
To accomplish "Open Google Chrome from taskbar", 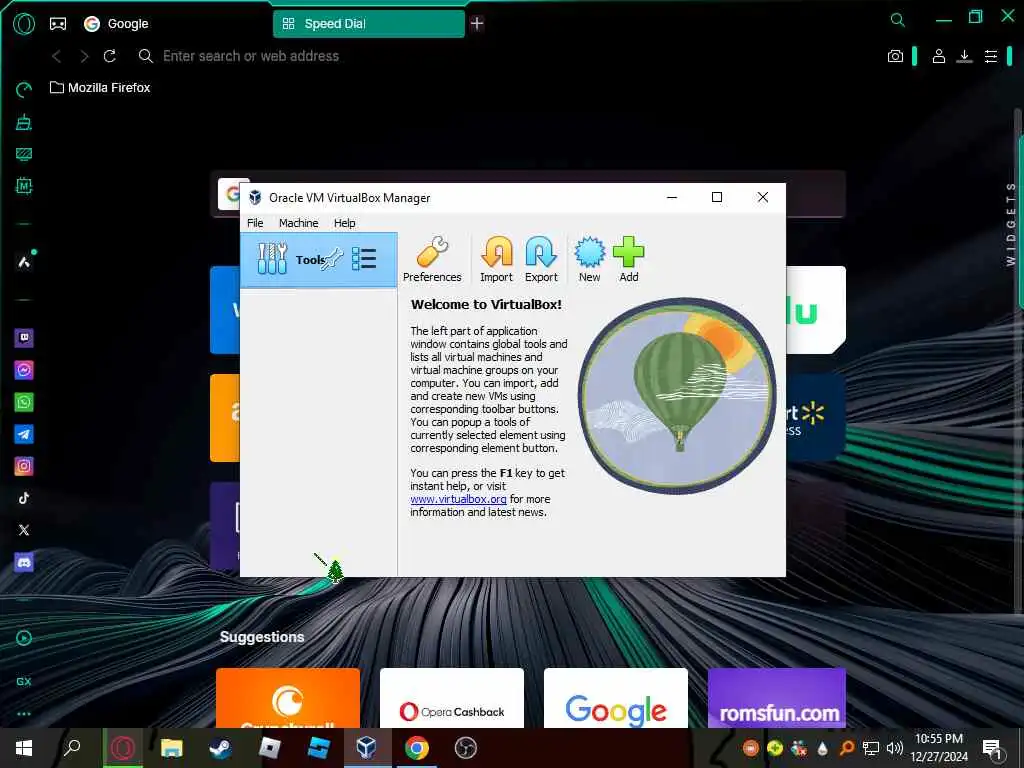I will click(x=416, y=748).
